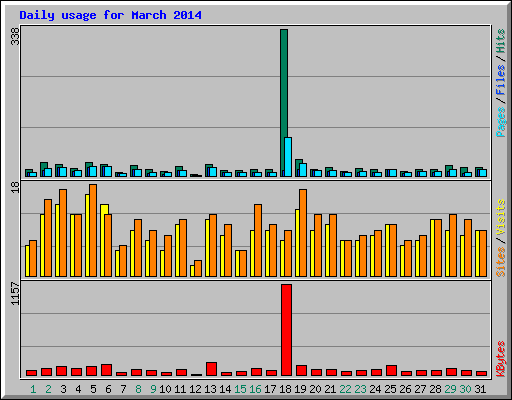The width and height of the screenshot is (512, 400).
Task: Click the KBytes legend label
Action: point(500,359)
